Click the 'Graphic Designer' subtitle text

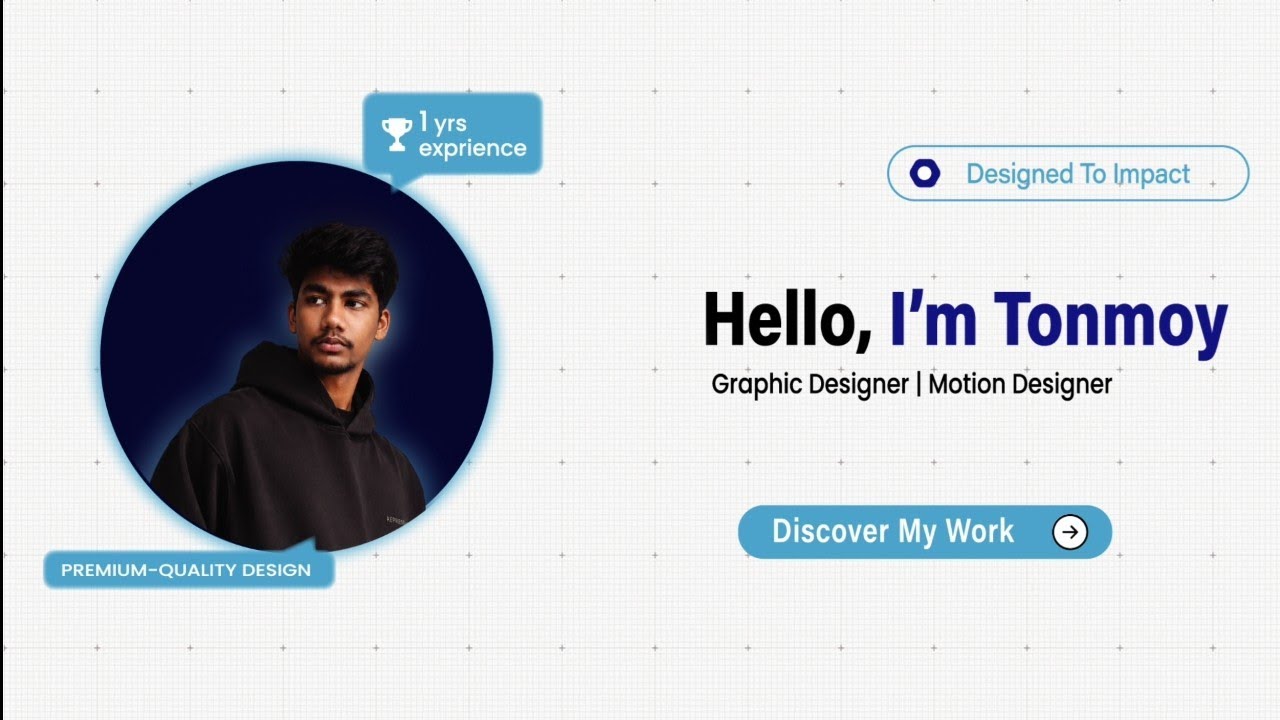(810, 384)
